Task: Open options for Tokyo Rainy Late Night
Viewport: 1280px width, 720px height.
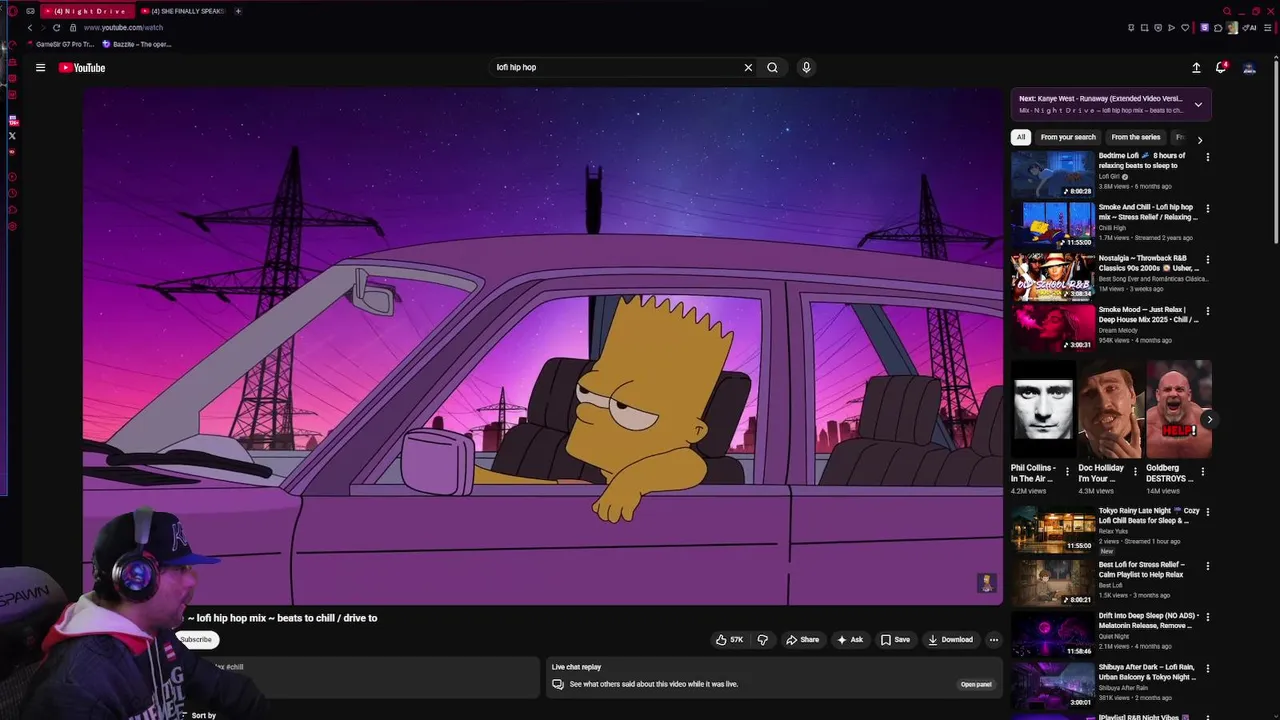Action: pos(1207,512)
